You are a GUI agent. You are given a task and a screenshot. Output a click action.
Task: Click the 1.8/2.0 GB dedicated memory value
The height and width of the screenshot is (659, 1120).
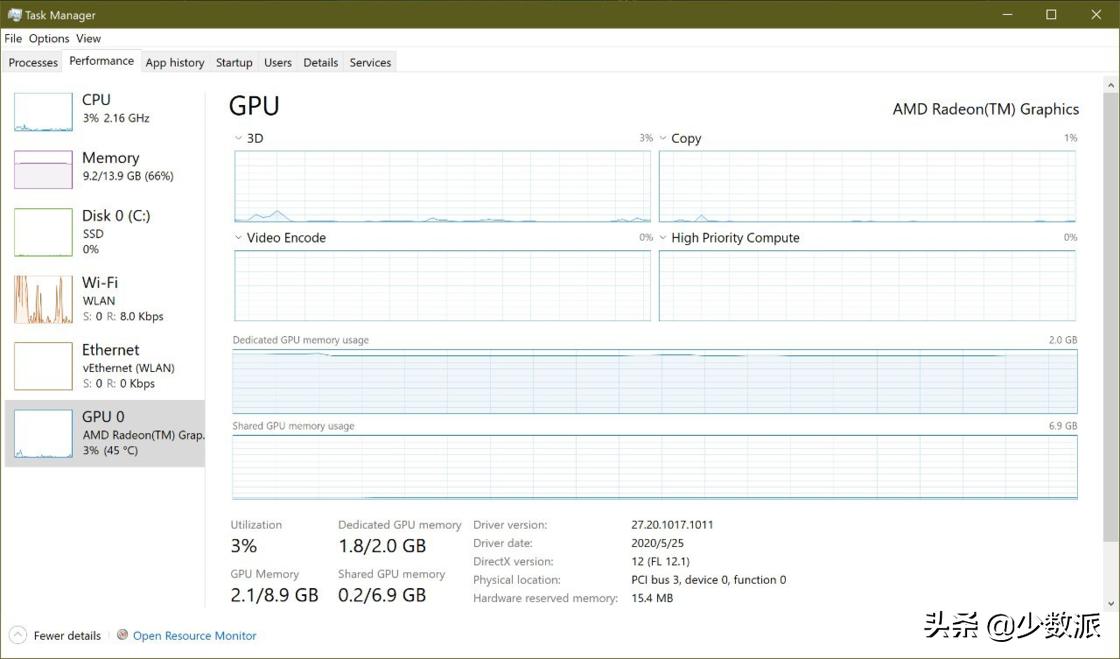pyautogui.click(x=382, y=546)
